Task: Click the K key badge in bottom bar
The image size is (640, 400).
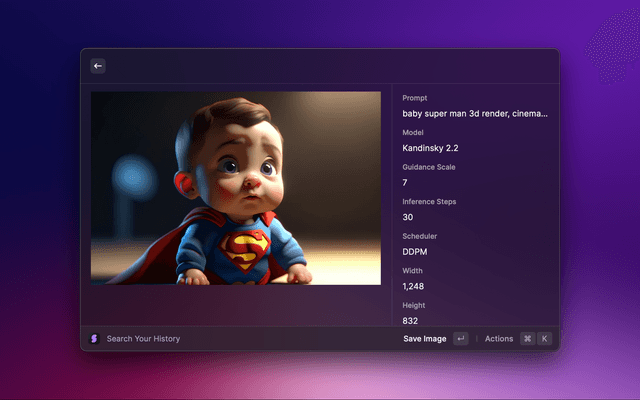Action: (x=545, y=339)
